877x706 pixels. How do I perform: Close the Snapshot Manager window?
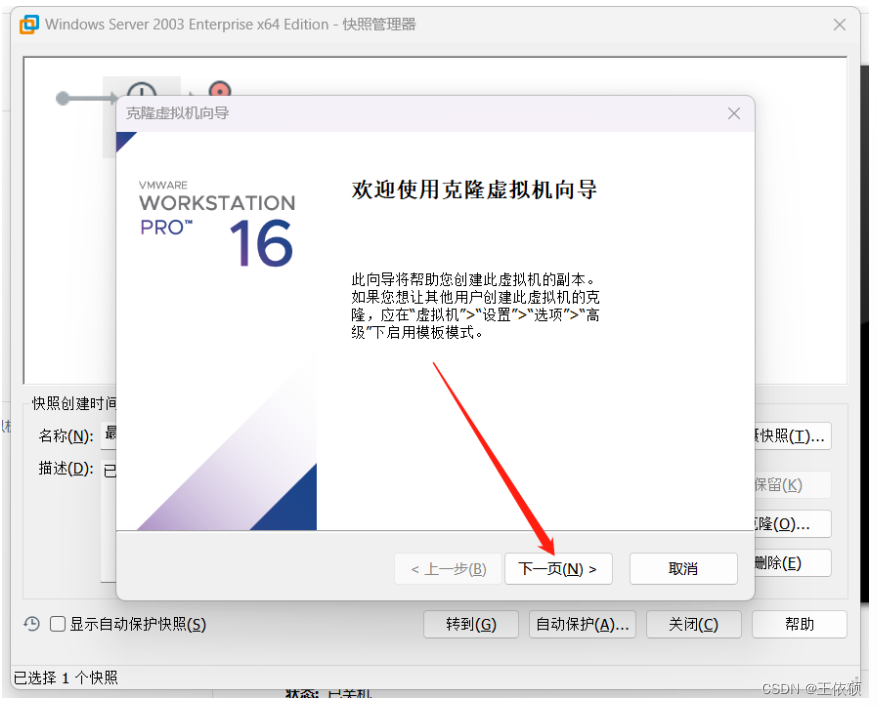pos(839,25)
